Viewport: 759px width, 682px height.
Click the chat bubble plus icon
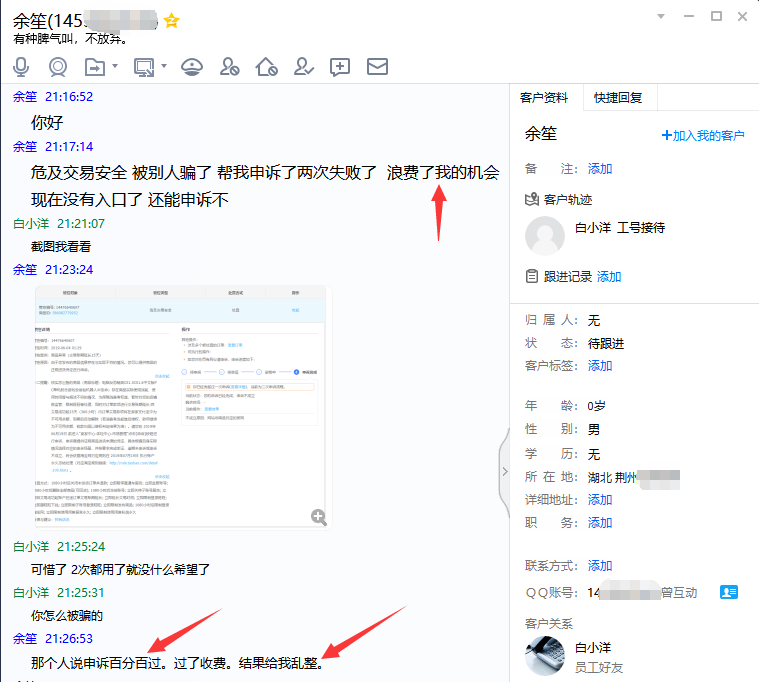pos(340,67)
